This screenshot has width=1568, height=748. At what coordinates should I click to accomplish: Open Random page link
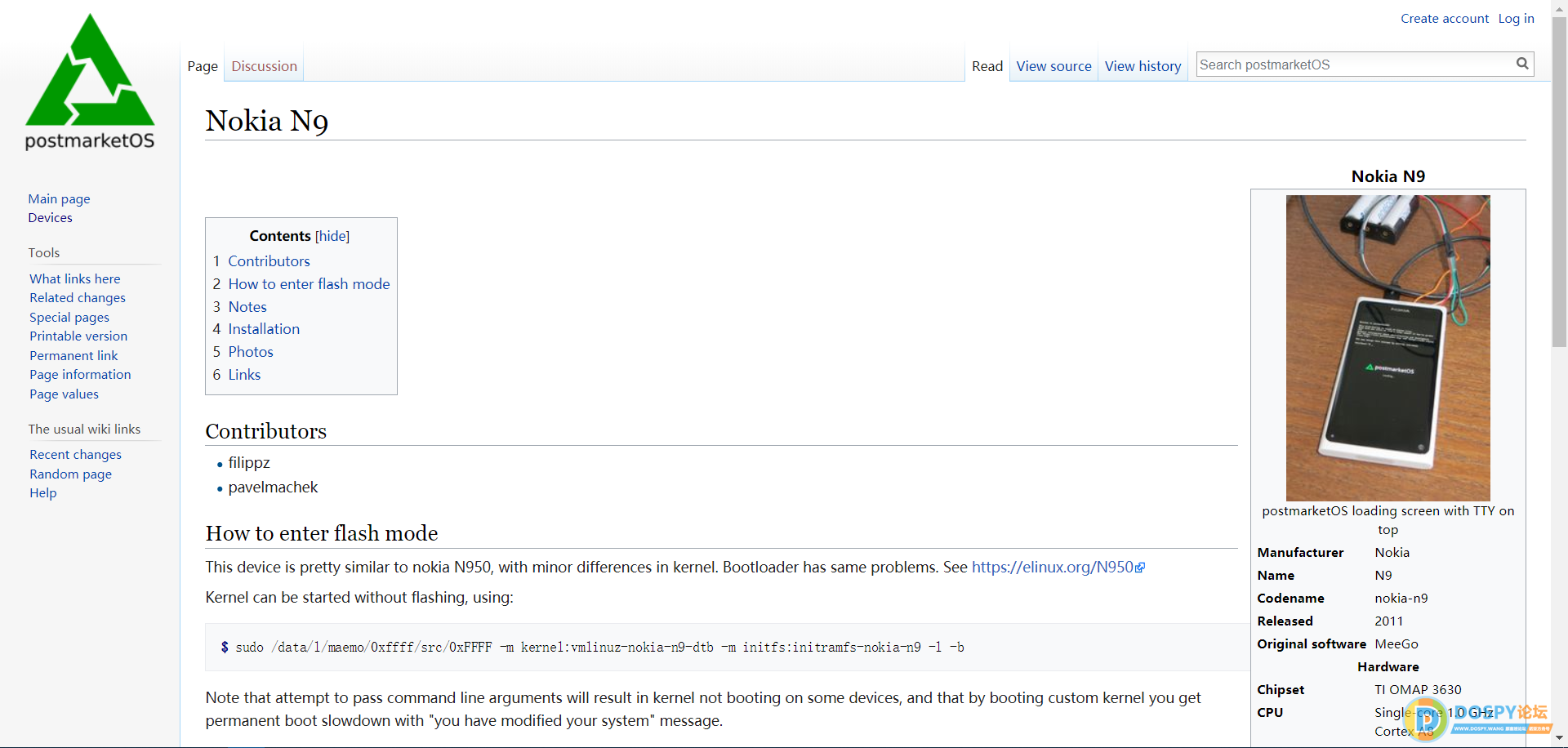pyautogui.click(x=70, y=474)
